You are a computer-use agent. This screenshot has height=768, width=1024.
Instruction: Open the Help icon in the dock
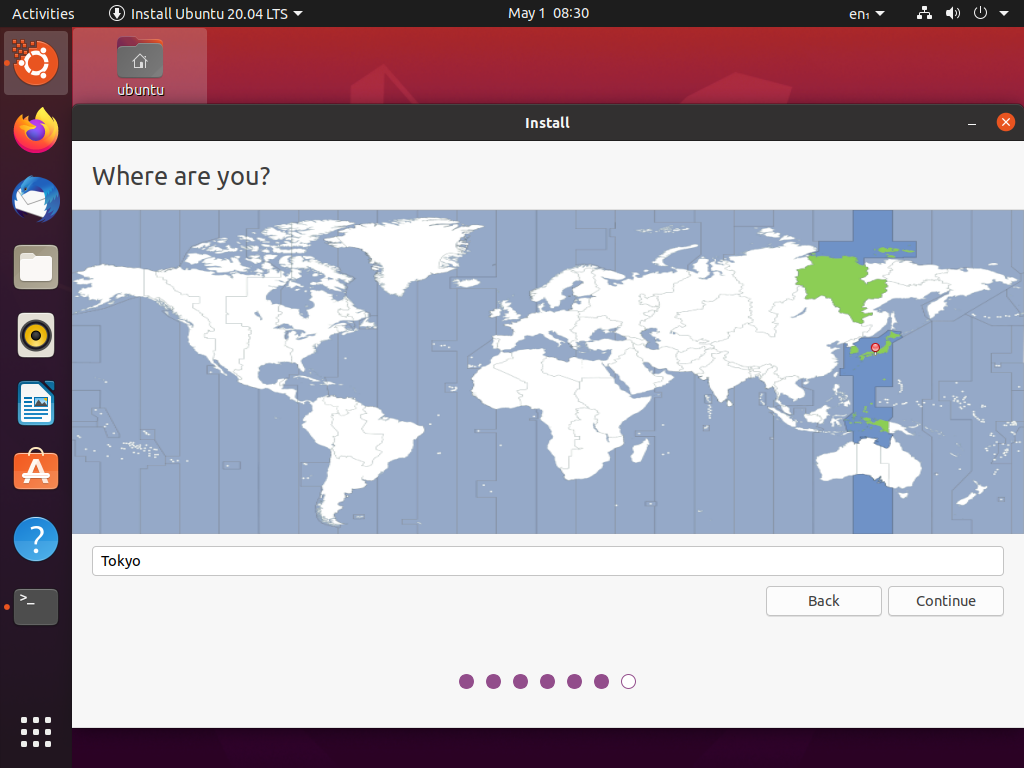pos(36,539)
